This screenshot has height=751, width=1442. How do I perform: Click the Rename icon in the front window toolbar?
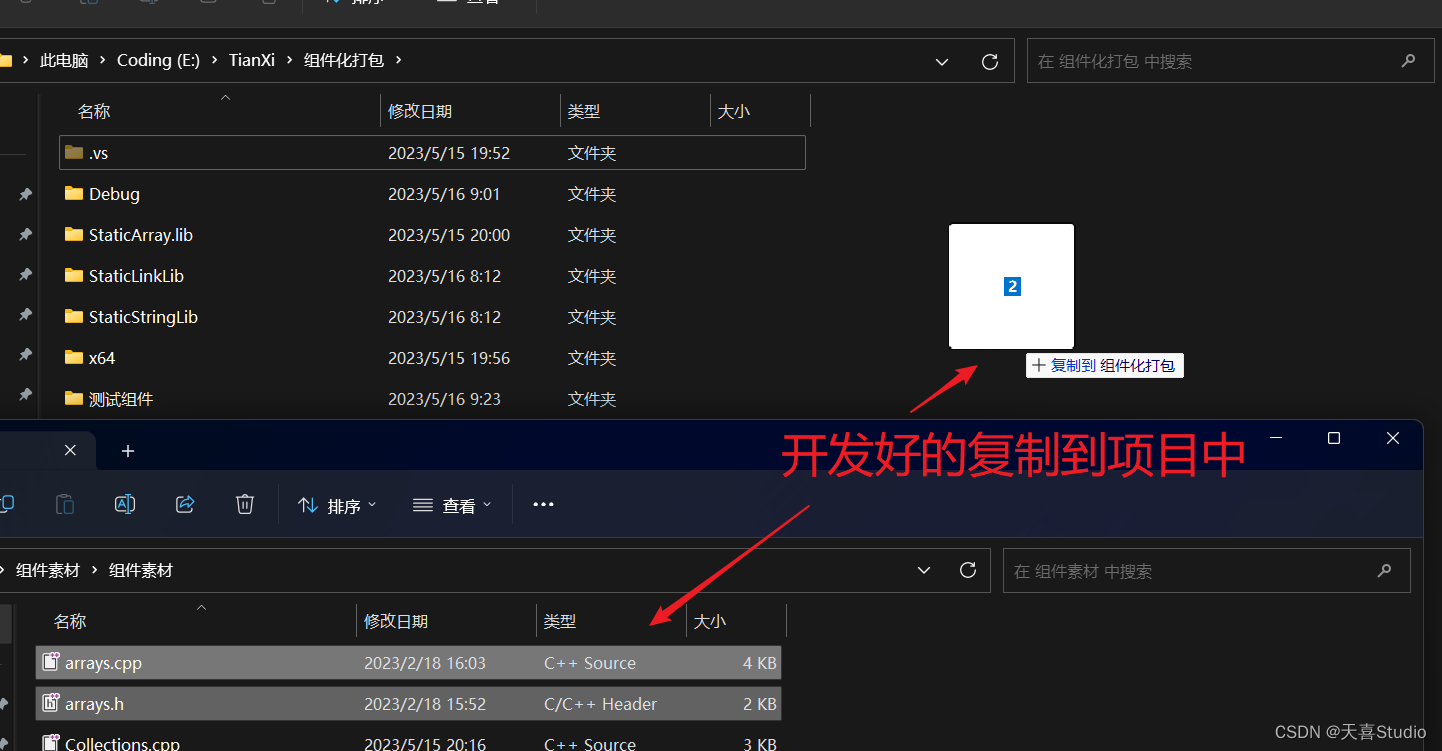coord(125,504)
